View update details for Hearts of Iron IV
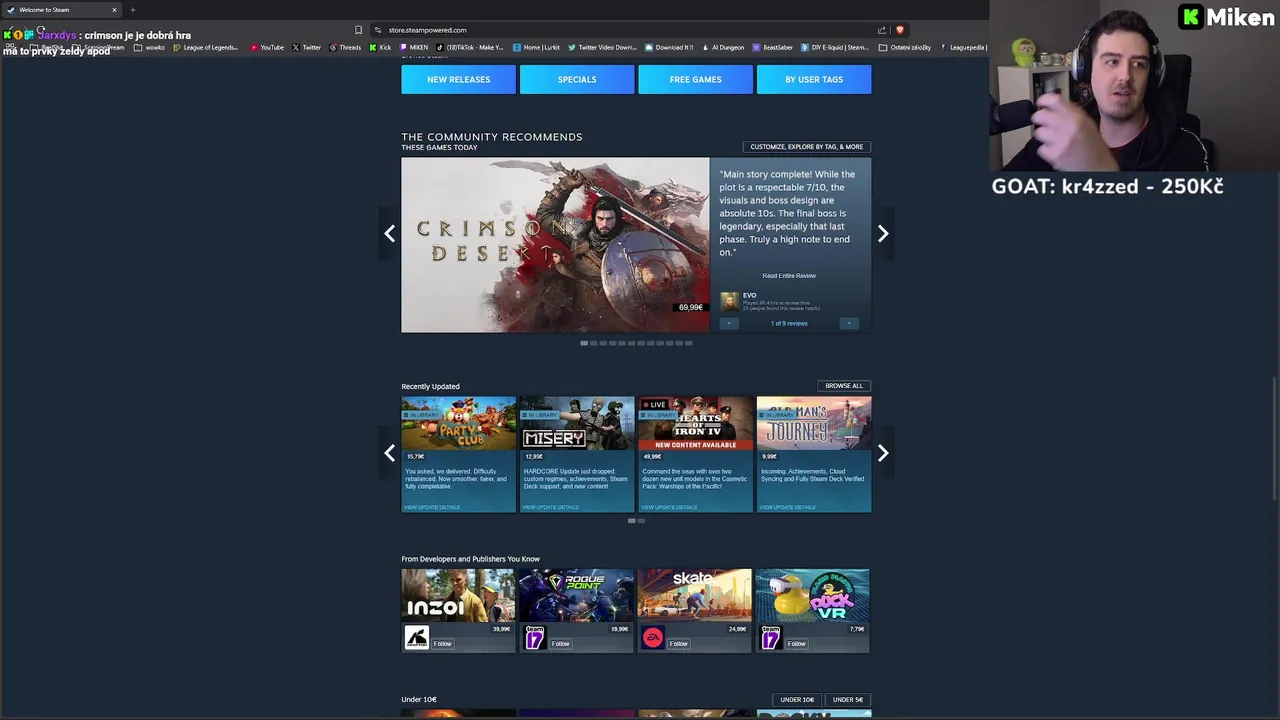The image size is (1280, 720). (669, 507)
